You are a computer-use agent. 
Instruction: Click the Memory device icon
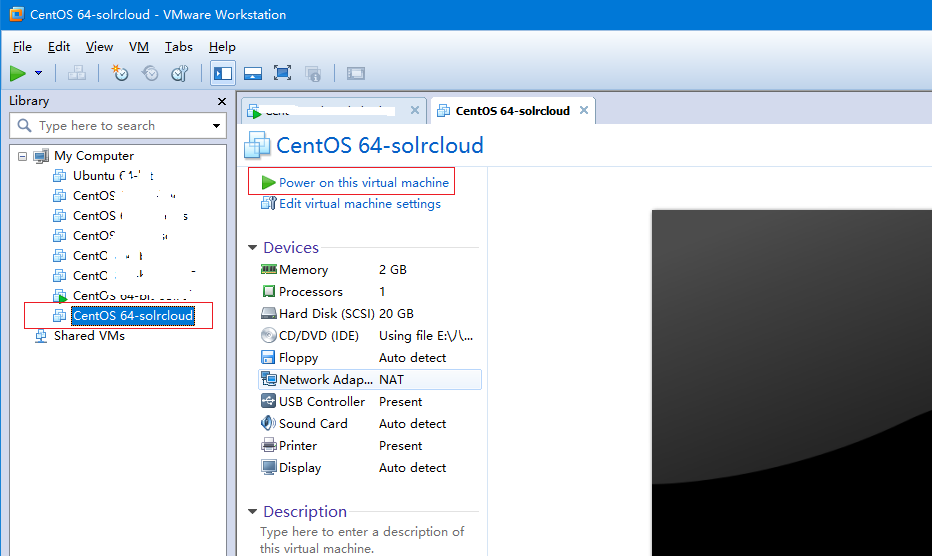tap(269, 269)
